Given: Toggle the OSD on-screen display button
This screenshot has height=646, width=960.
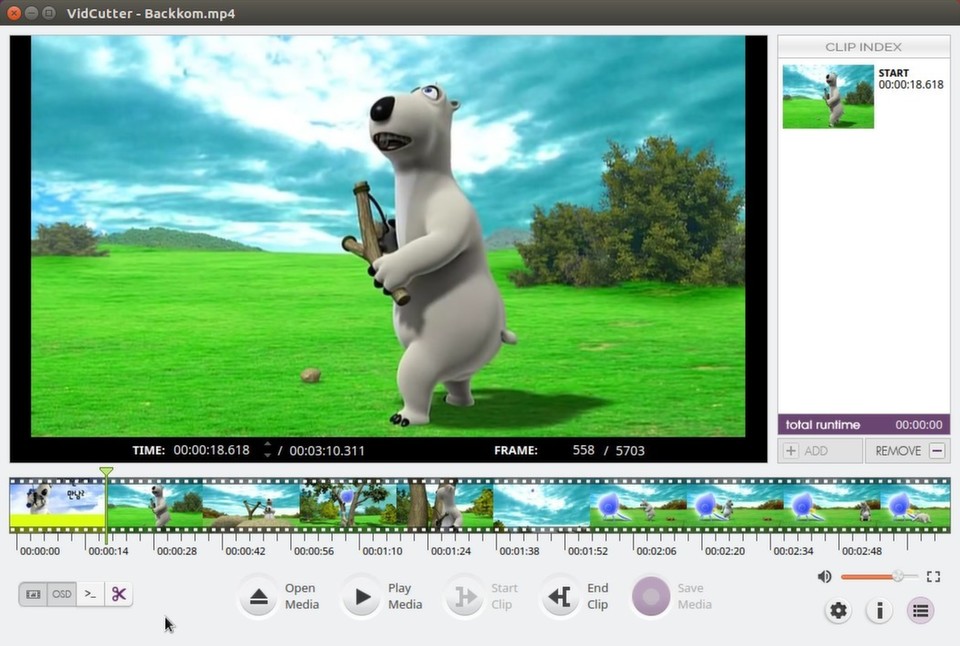Looking at the screenshot, I should [62, 594].
